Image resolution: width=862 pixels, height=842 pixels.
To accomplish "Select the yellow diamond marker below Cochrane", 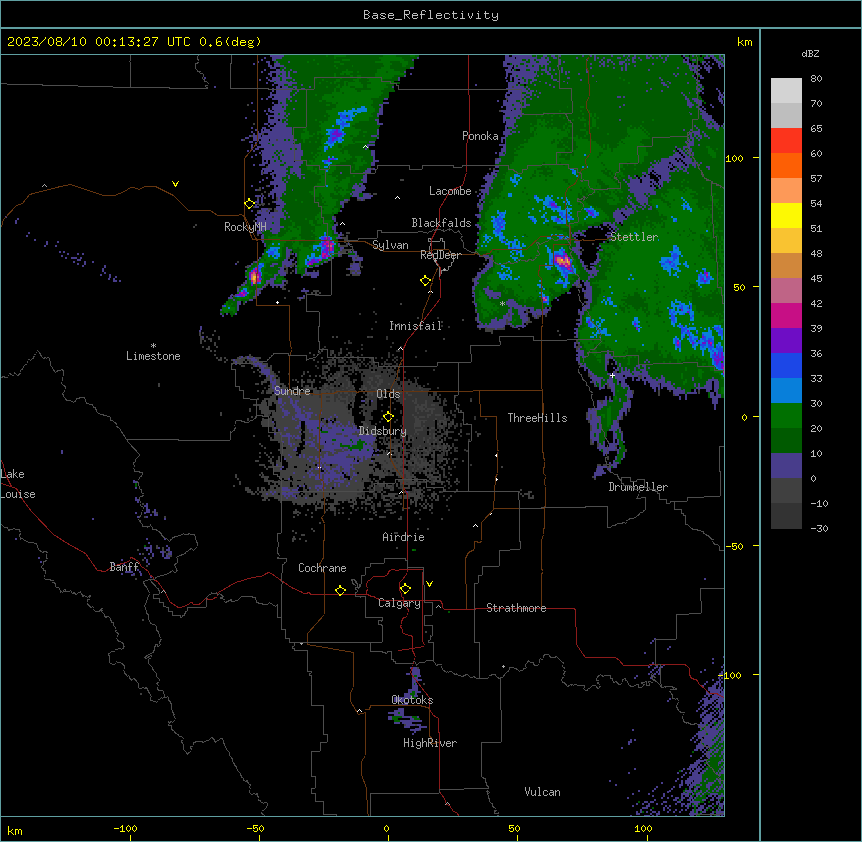I will [340, 590].
